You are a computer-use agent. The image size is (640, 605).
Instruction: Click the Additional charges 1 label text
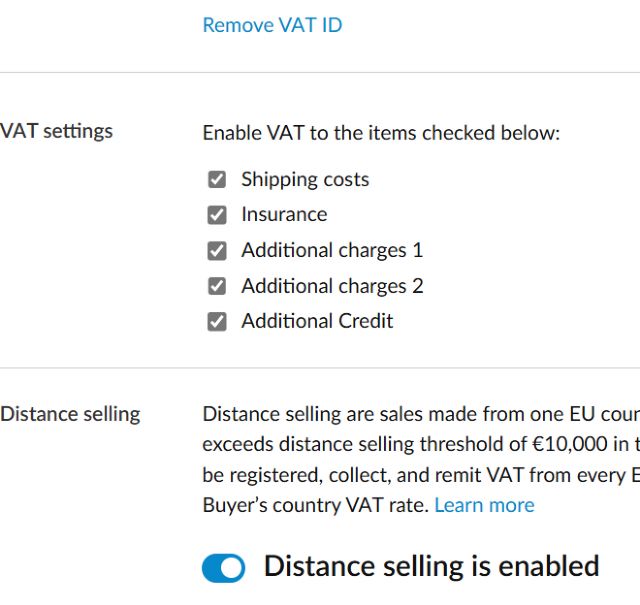pyautogui.click(x=332, y=250)
